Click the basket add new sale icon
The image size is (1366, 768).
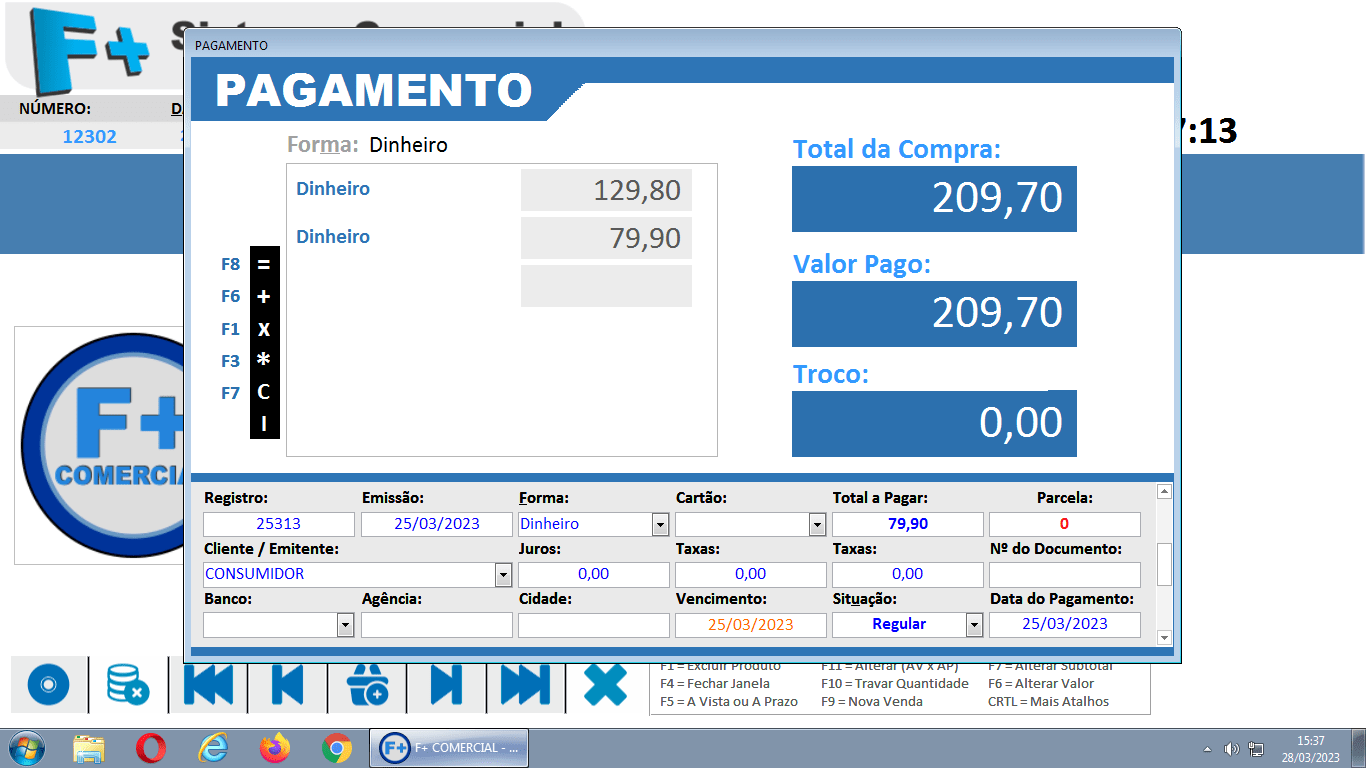(x=367, y=685)
